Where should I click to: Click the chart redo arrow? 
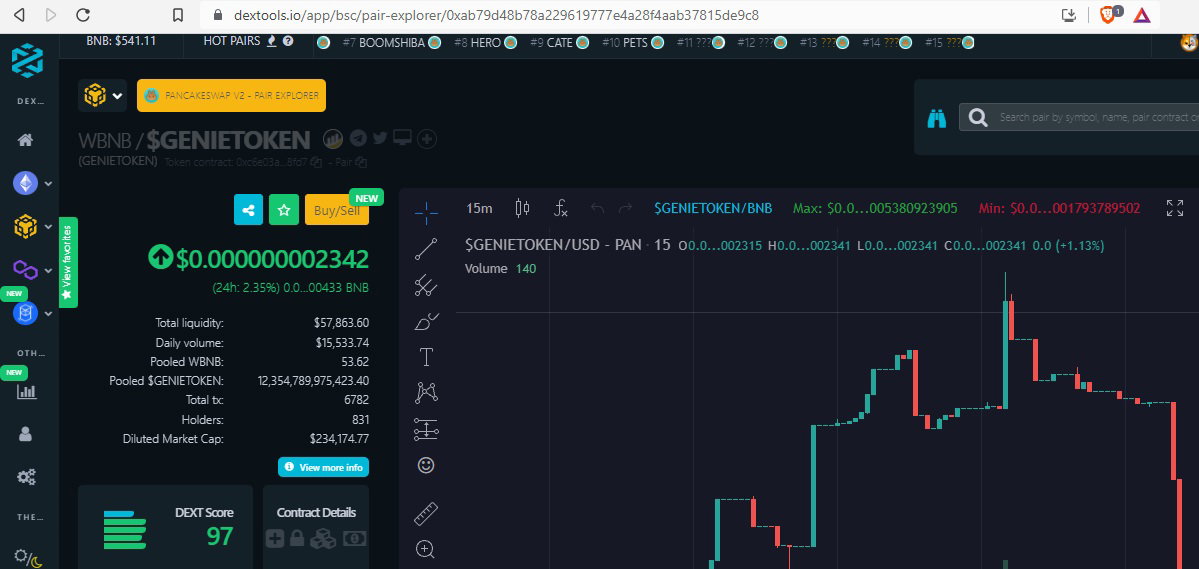(625, 208)
